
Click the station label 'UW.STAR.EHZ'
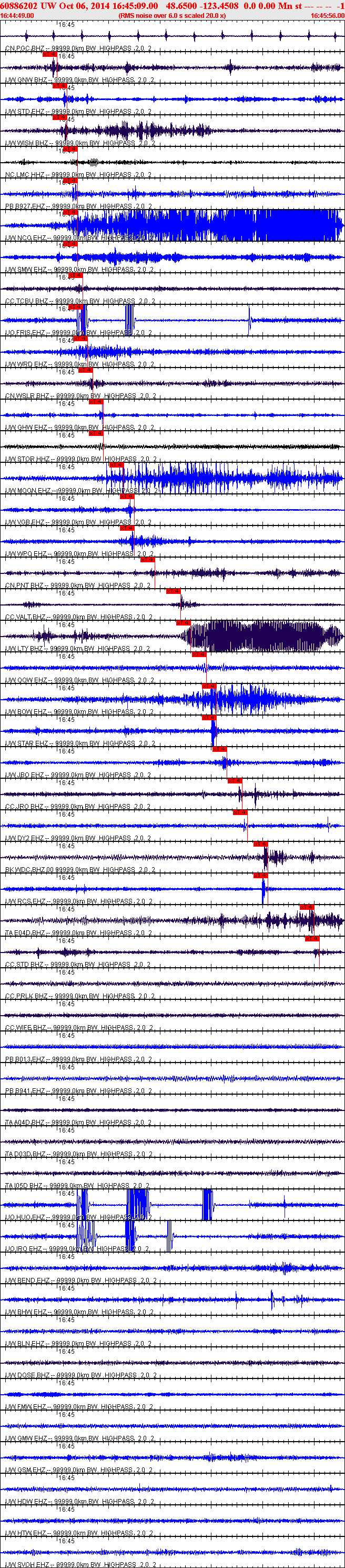(27, 744)
